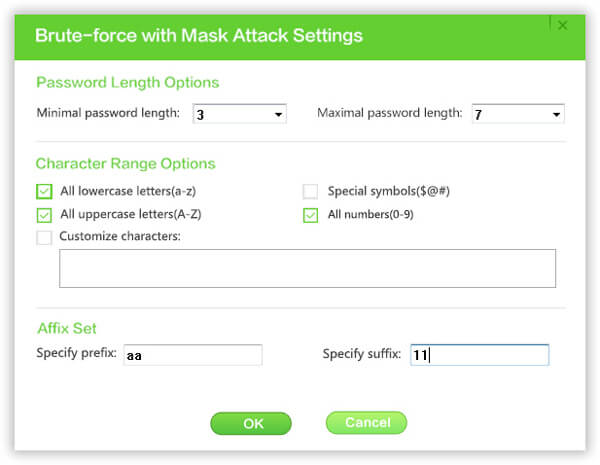Click the Special symbols($@#) label
The width and height of the screenshot is (600, 465).
pos(389,191)
